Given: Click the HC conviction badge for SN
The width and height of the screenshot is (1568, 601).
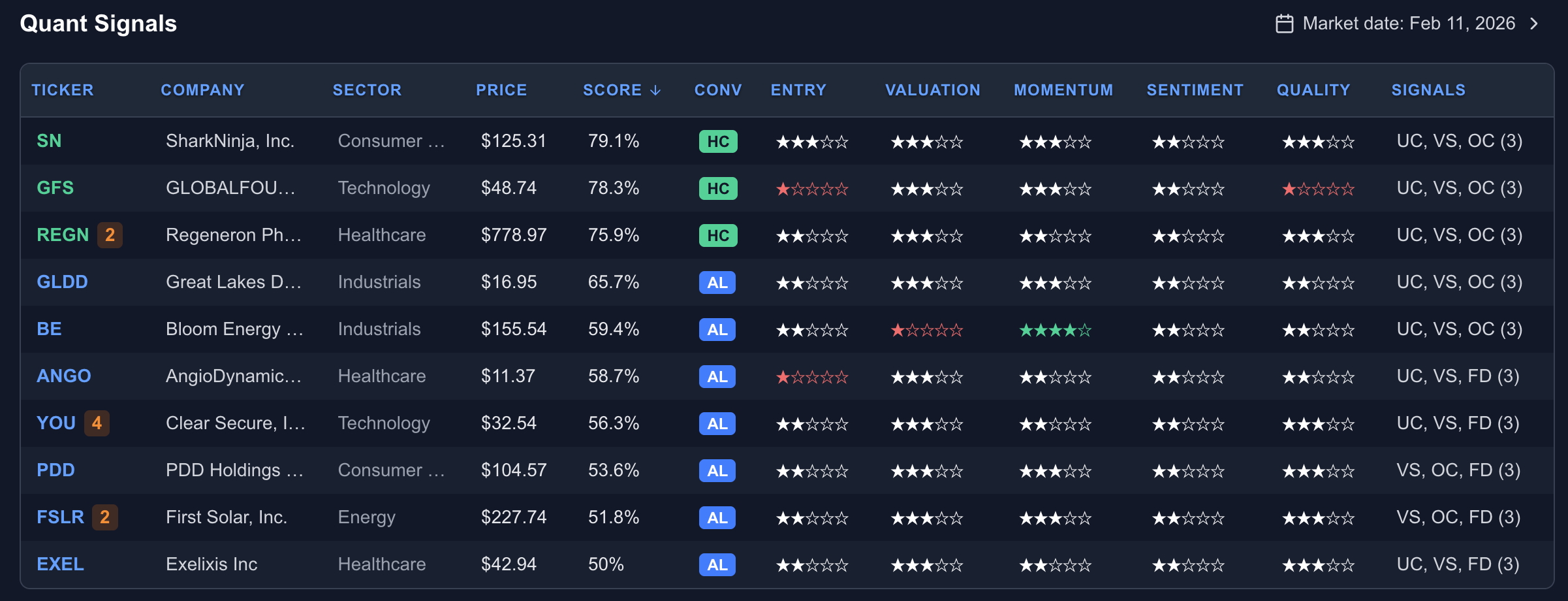Looking at the screenshot, I should [x=717, y=142].
